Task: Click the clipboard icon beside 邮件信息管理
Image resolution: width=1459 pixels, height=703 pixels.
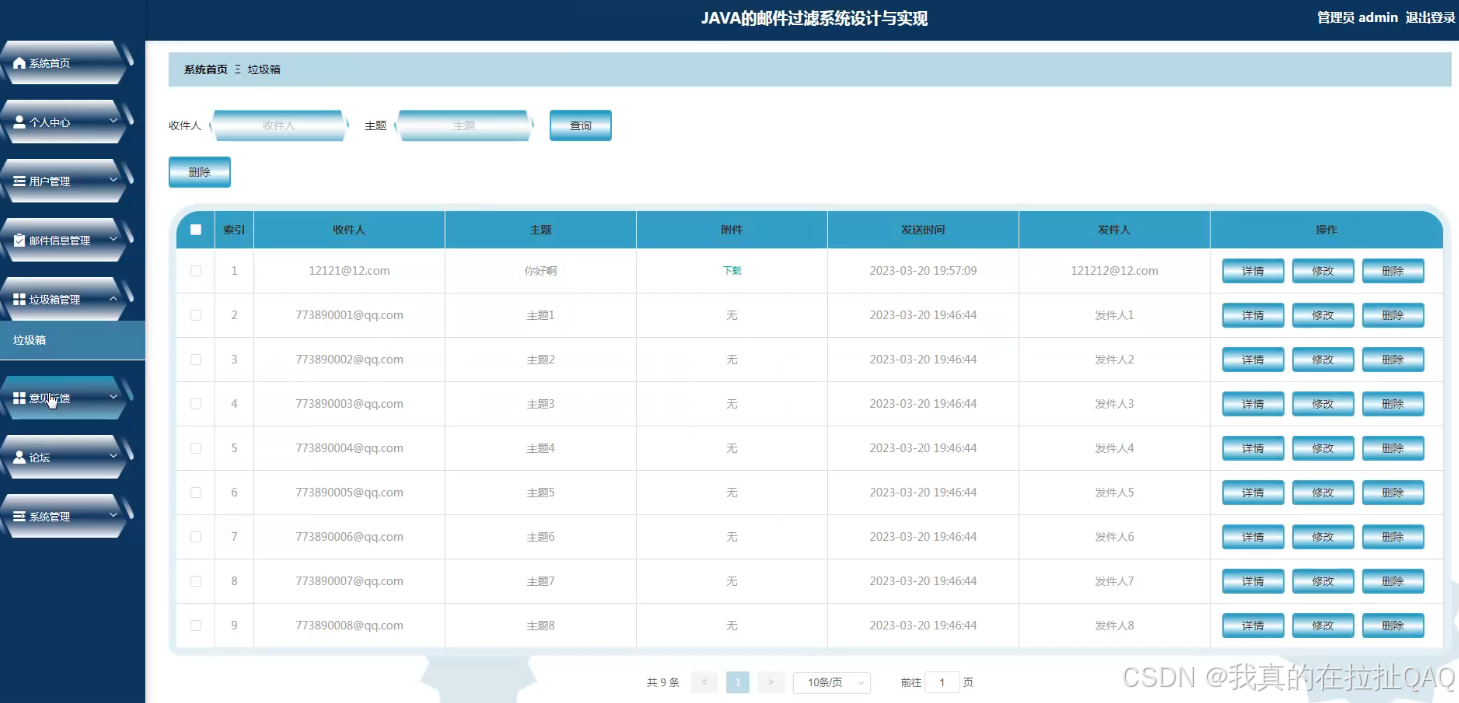Action: tap(19, 240)
